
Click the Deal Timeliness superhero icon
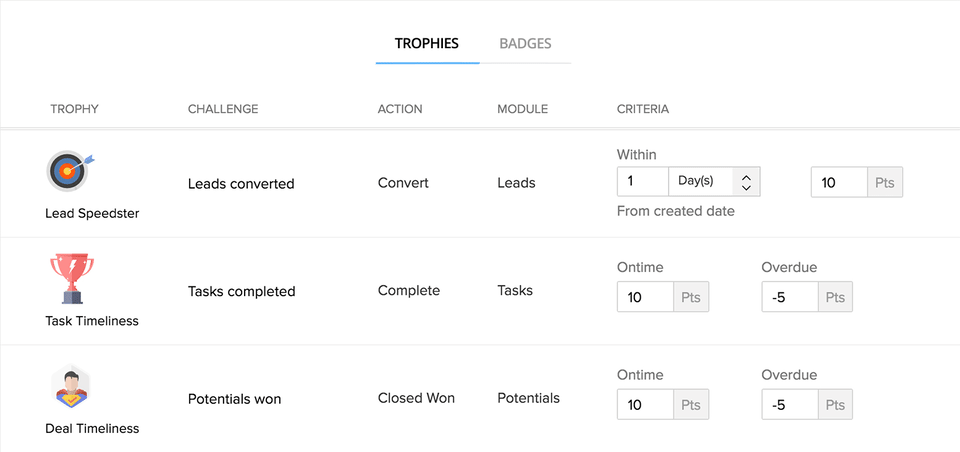71,387
